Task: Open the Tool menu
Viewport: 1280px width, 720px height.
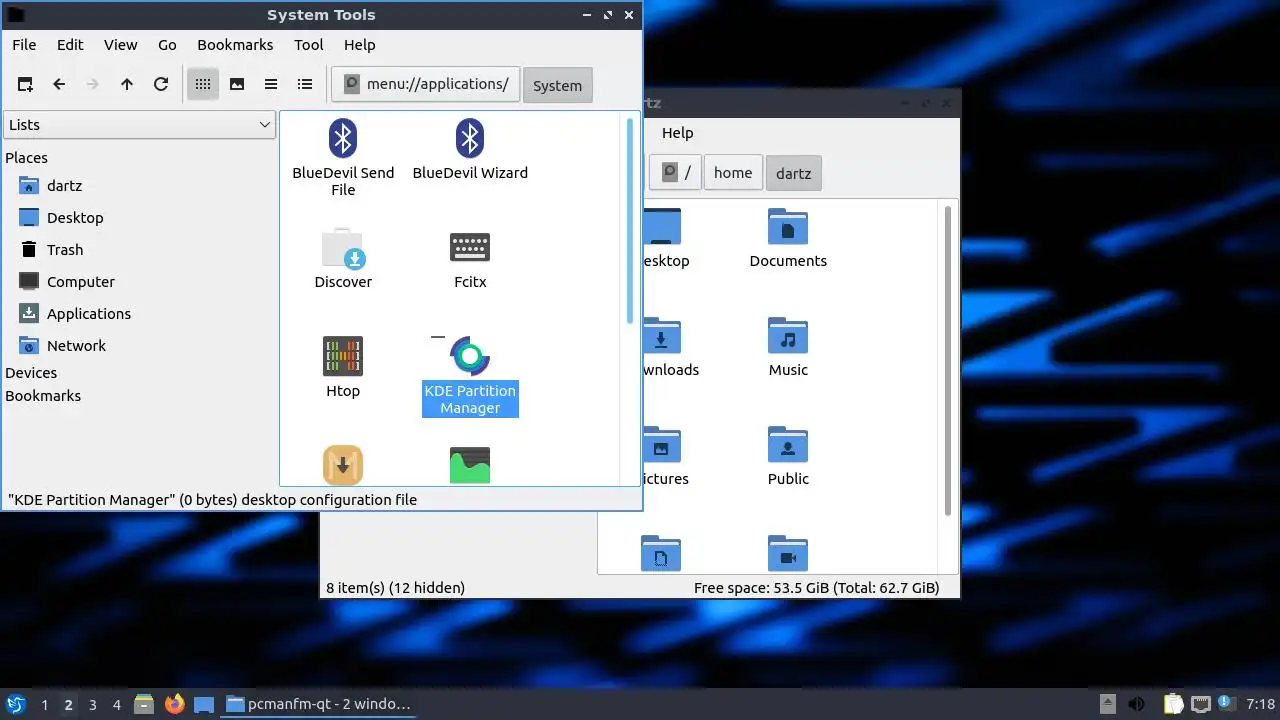Action: [x=309, y=45]
